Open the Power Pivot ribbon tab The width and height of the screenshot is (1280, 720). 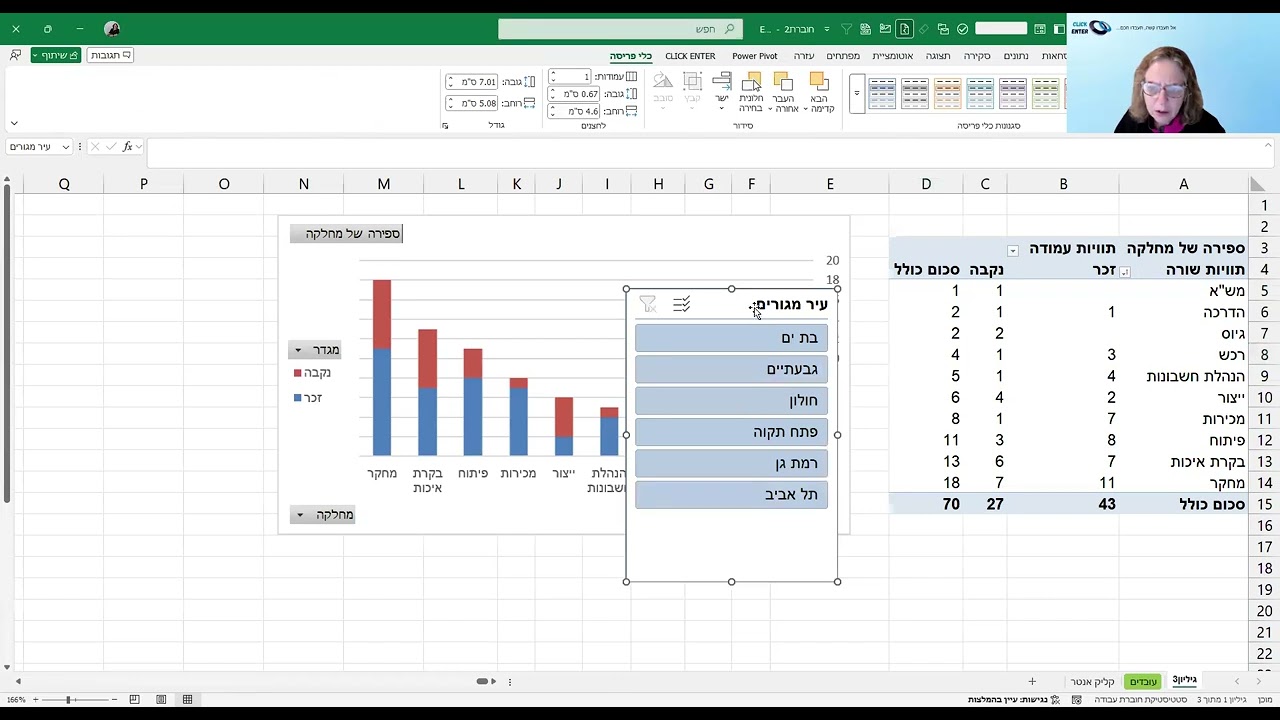(754, 56)
